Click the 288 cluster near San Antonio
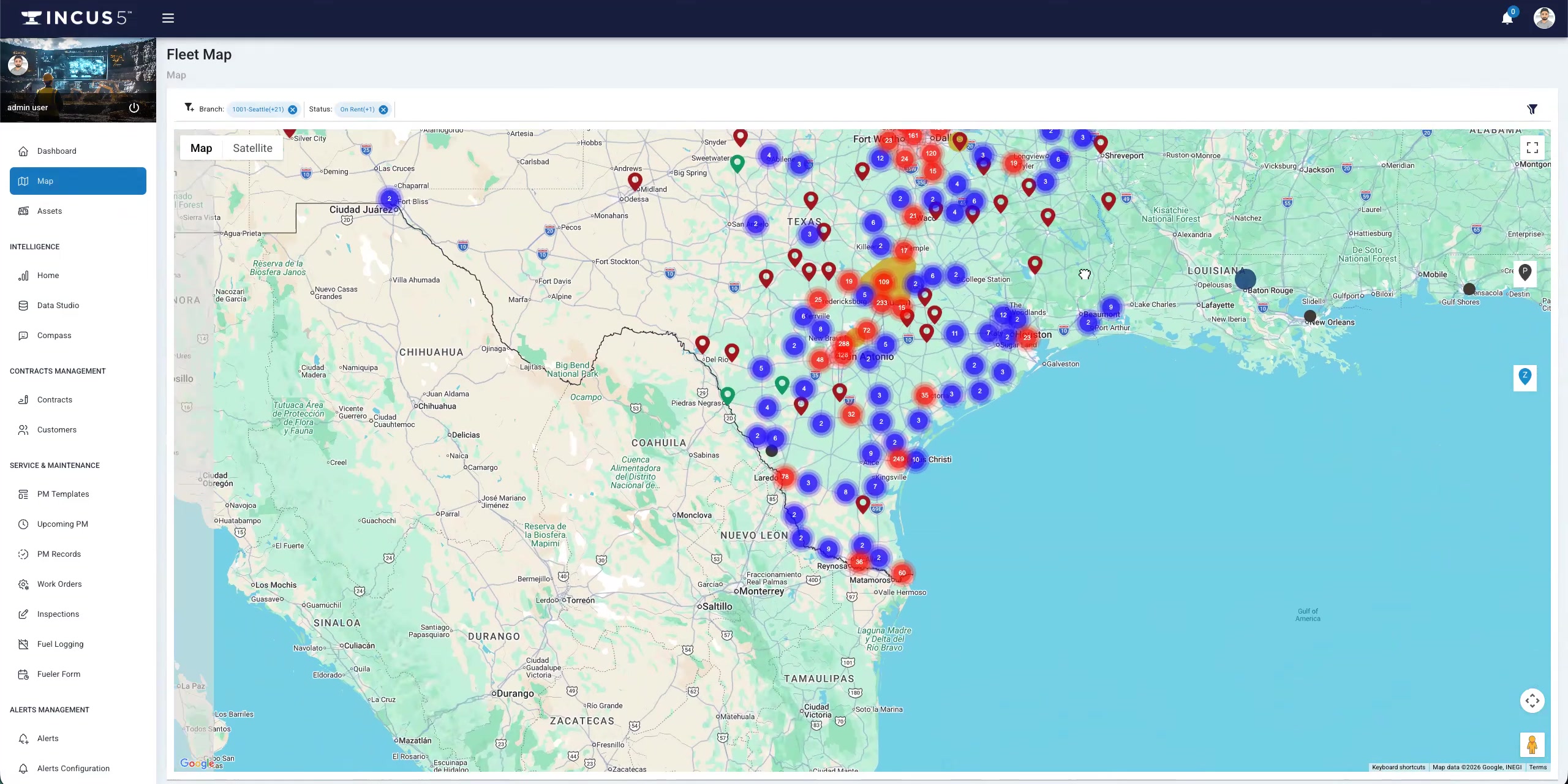Viewport: 1568px width, 784px height. point(844,344)
